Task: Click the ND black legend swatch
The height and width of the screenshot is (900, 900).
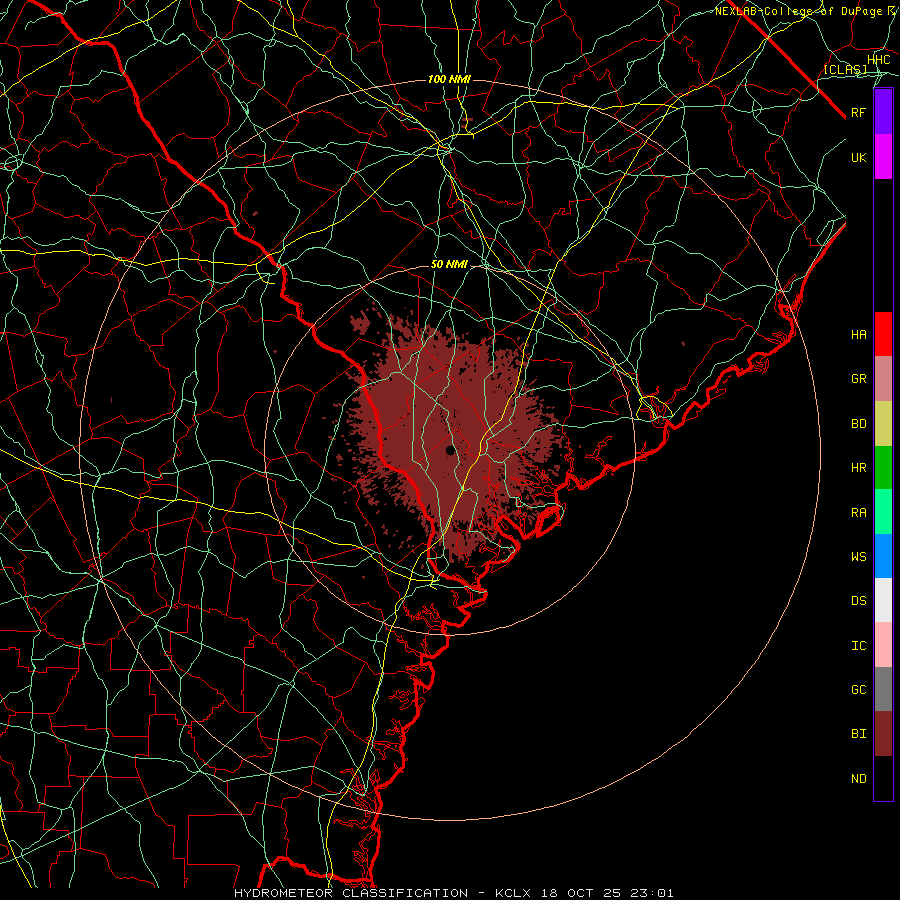Action: [883, 778]
